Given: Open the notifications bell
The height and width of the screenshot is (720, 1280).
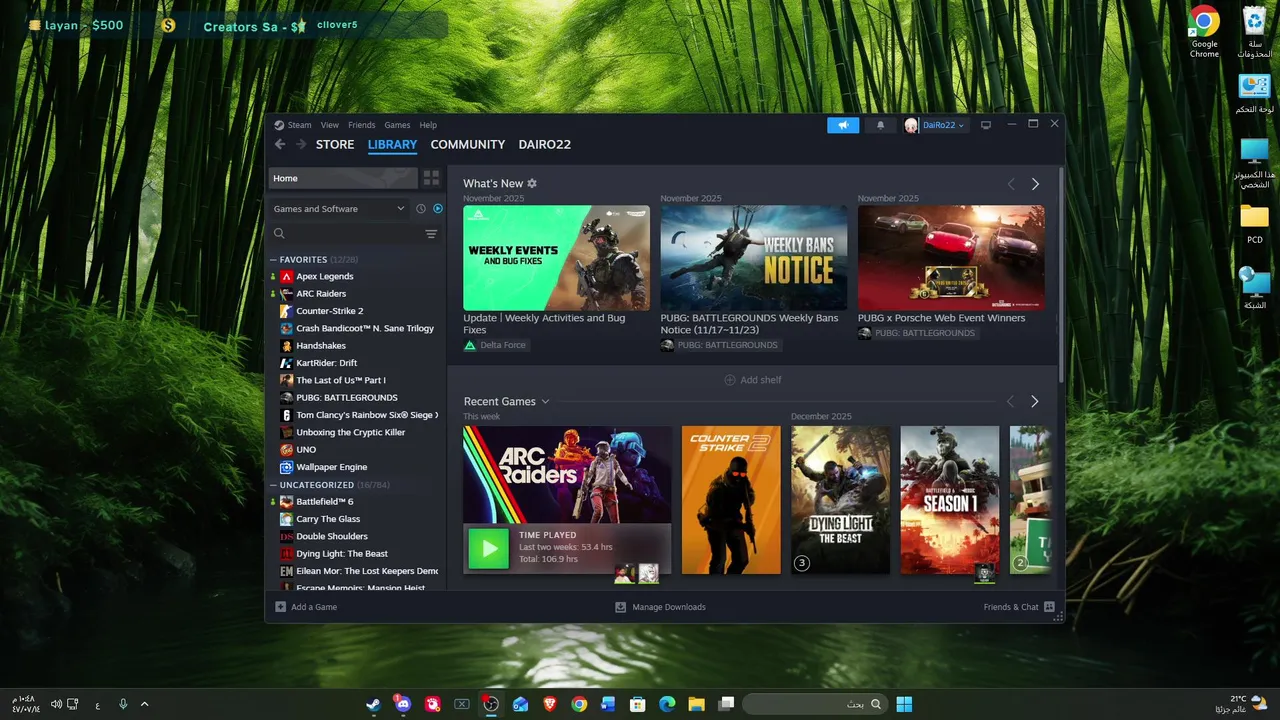Looking at the screenshot, I should pos(880,125).
